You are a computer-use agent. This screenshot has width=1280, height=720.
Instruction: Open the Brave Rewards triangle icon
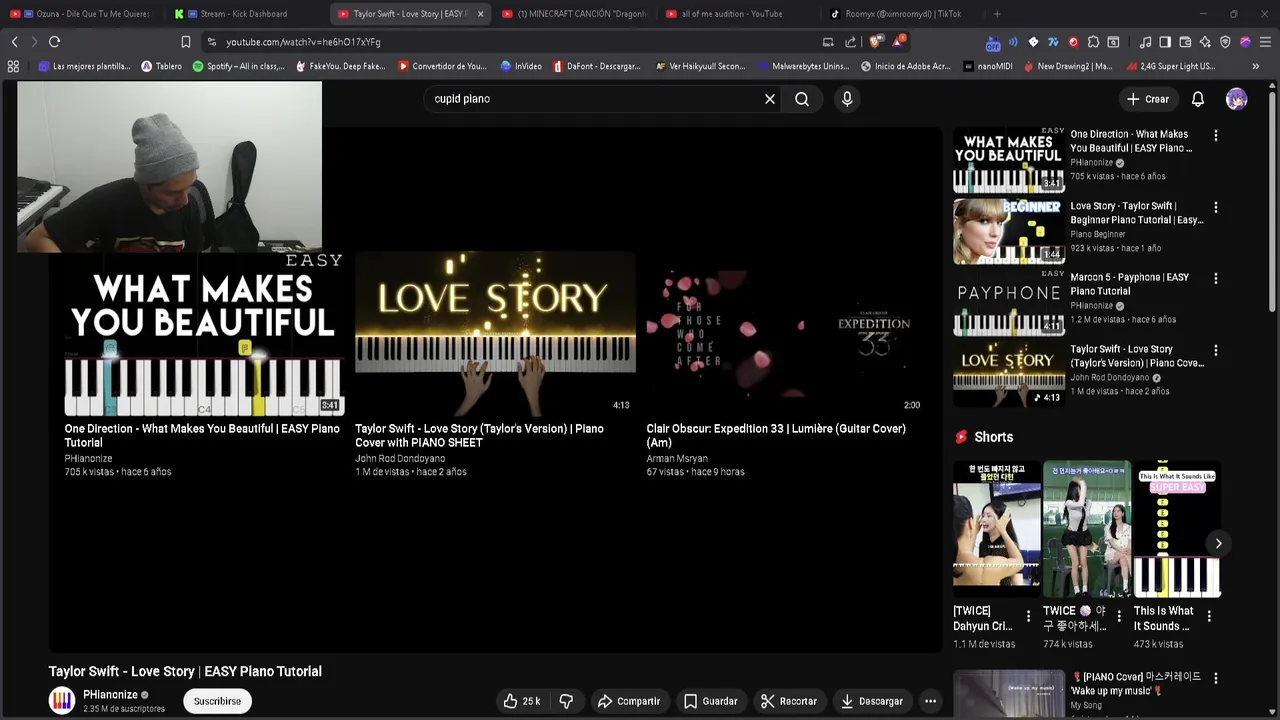coord(898,41)
